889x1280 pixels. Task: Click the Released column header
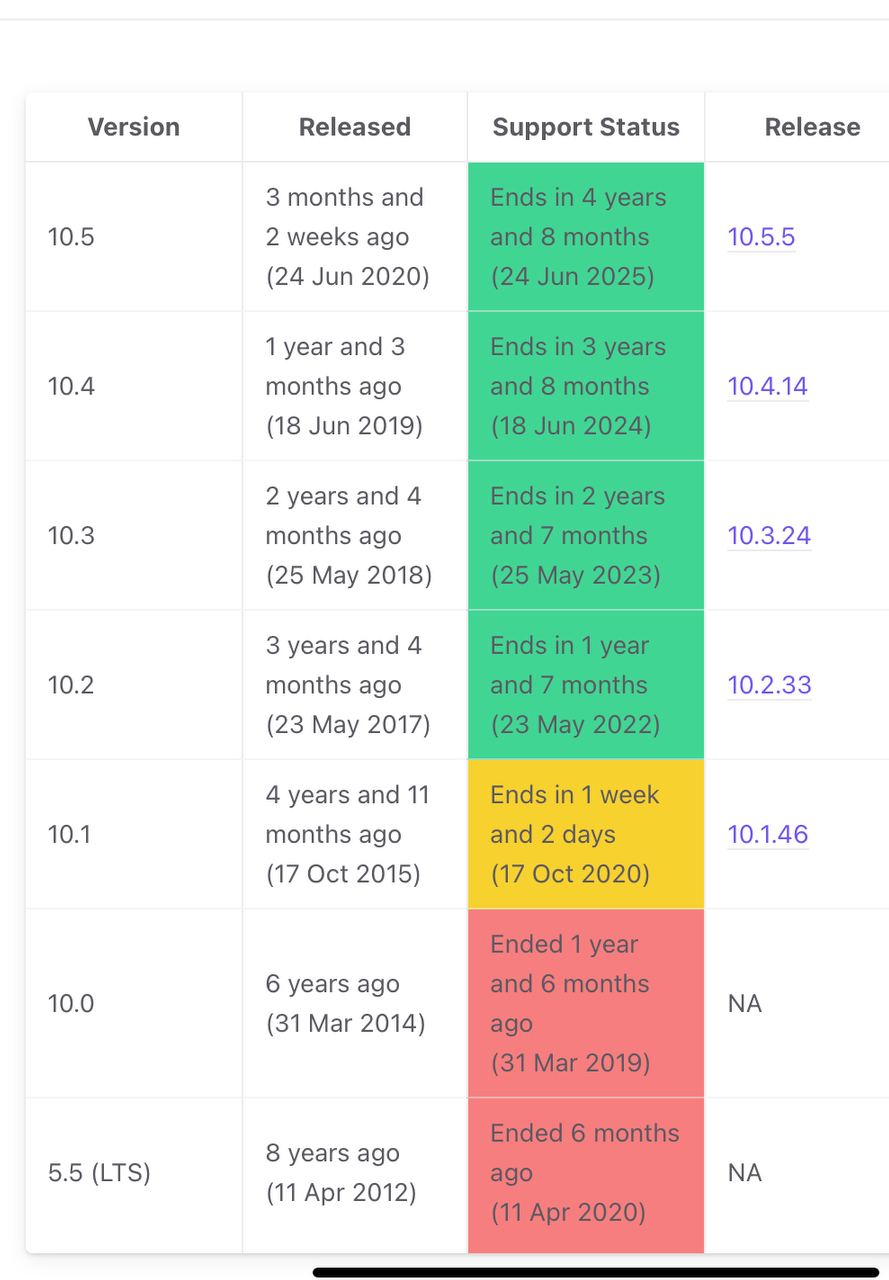coord(354,127)
